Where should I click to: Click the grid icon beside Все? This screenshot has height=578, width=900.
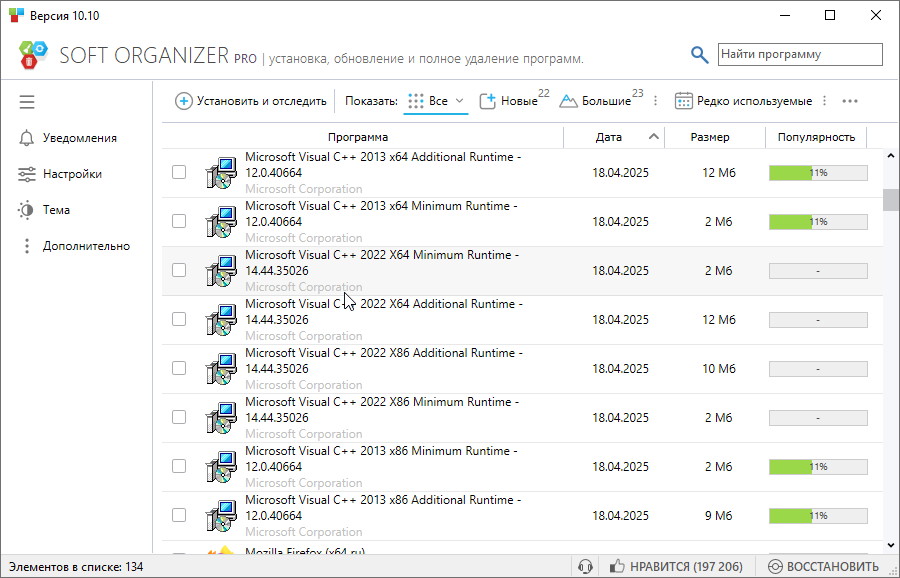[416, 102]
